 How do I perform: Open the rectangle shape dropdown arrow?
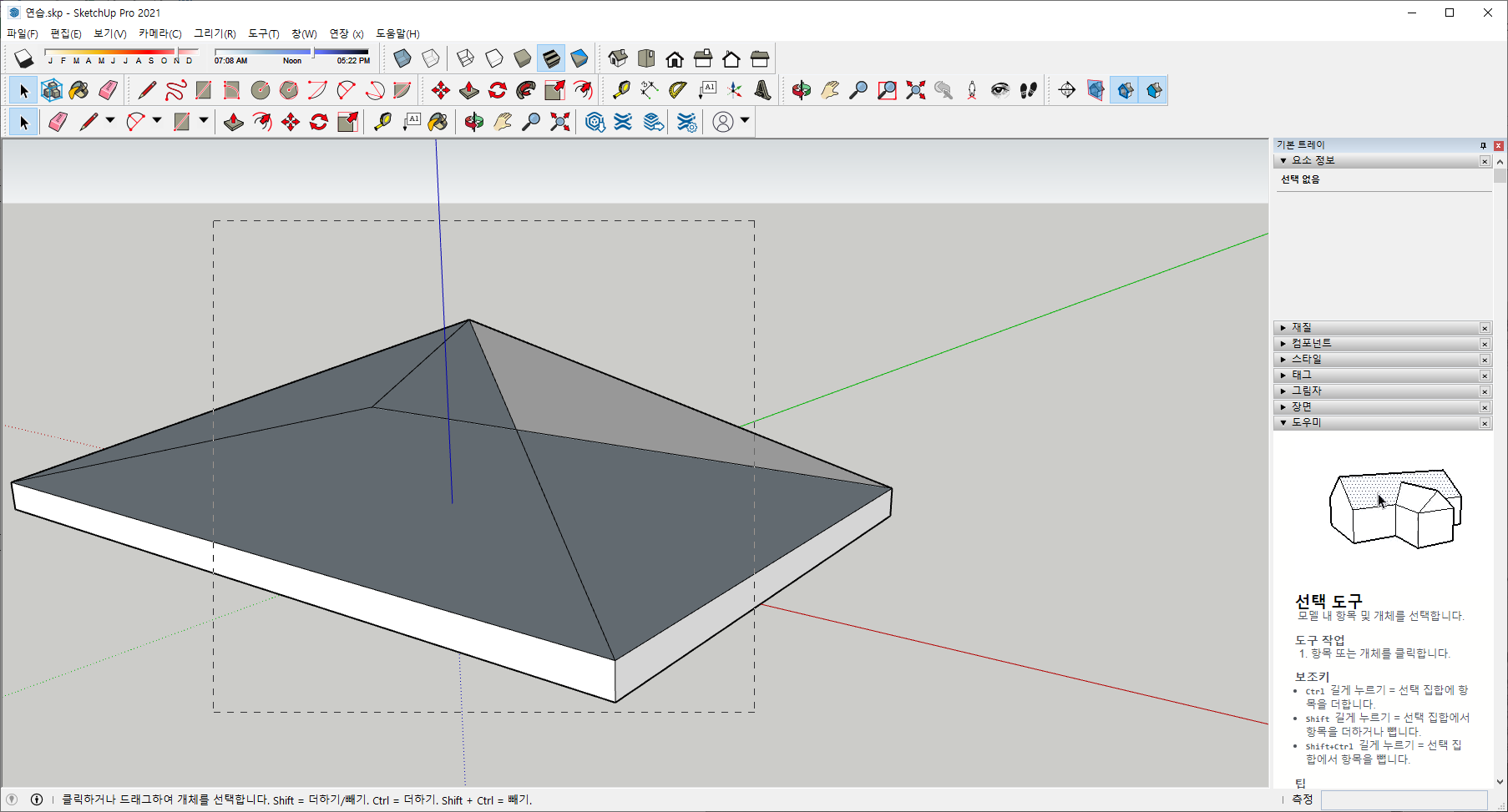pos(204,121)
